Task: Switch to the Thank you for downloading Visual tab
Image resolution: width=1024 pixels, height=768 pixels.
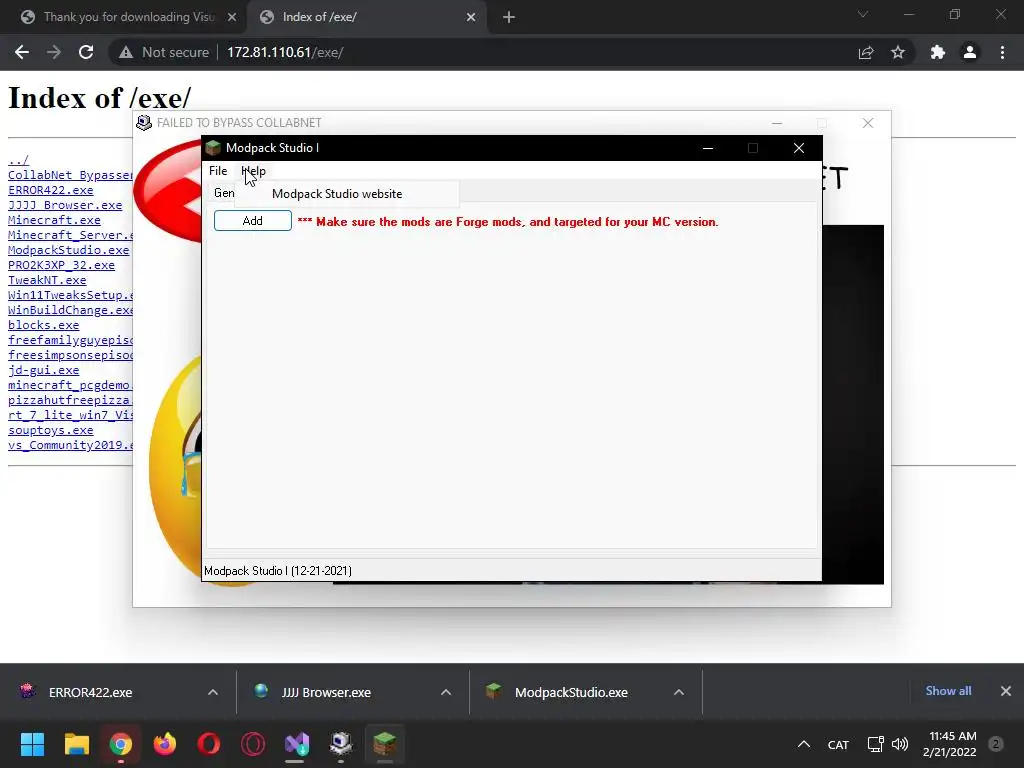Action: [x=123, y=17]
